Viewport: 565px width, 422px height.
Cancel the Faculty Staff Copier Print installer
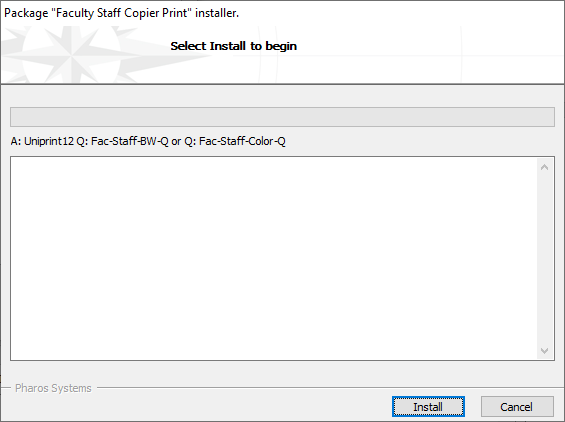[517, 407]
